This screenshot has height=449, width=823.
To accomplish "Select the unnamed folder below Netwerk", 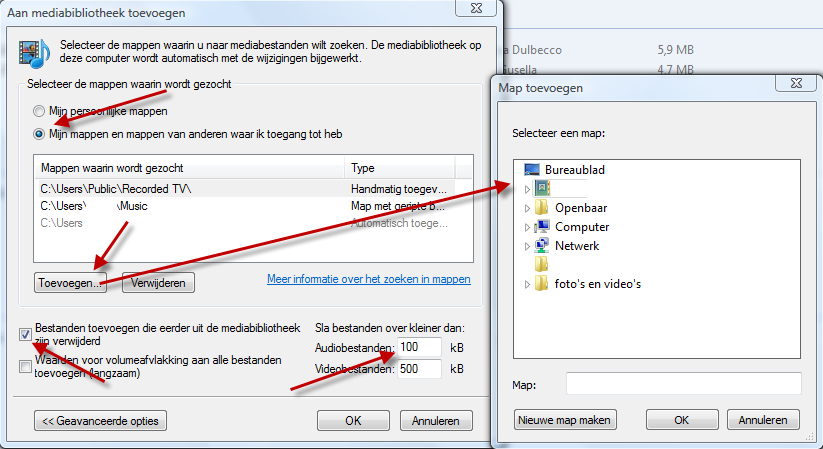I will [542, 264].
